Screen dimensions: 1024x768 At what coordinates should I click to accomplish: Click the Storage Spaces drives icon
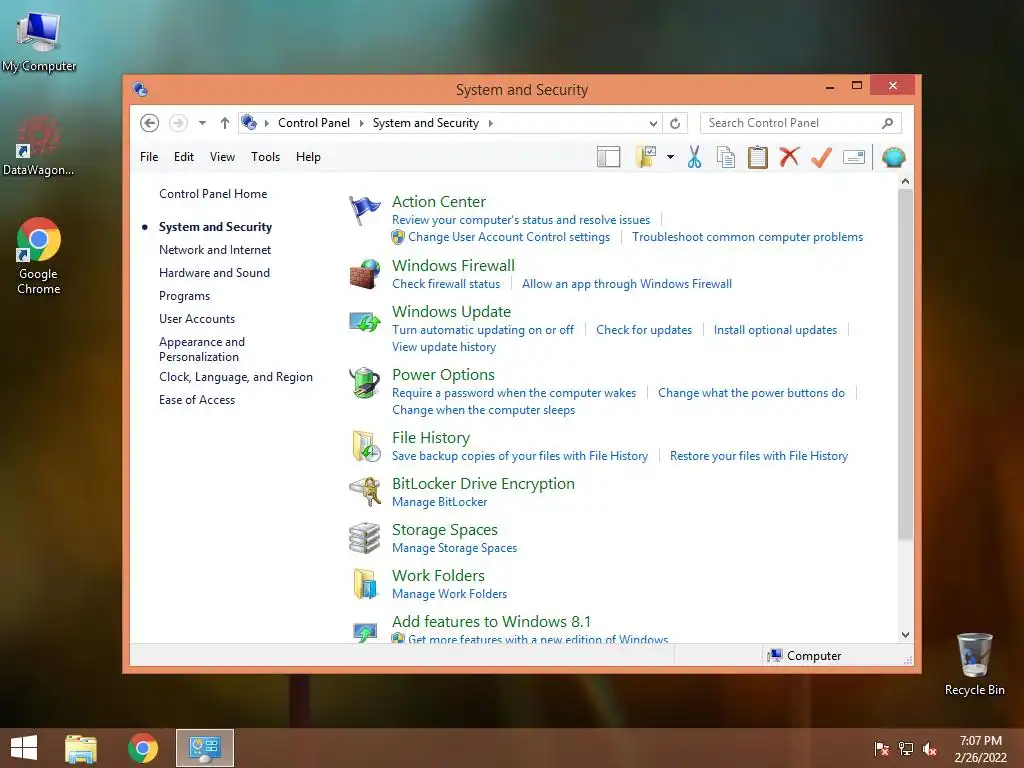tap(364, 537)
